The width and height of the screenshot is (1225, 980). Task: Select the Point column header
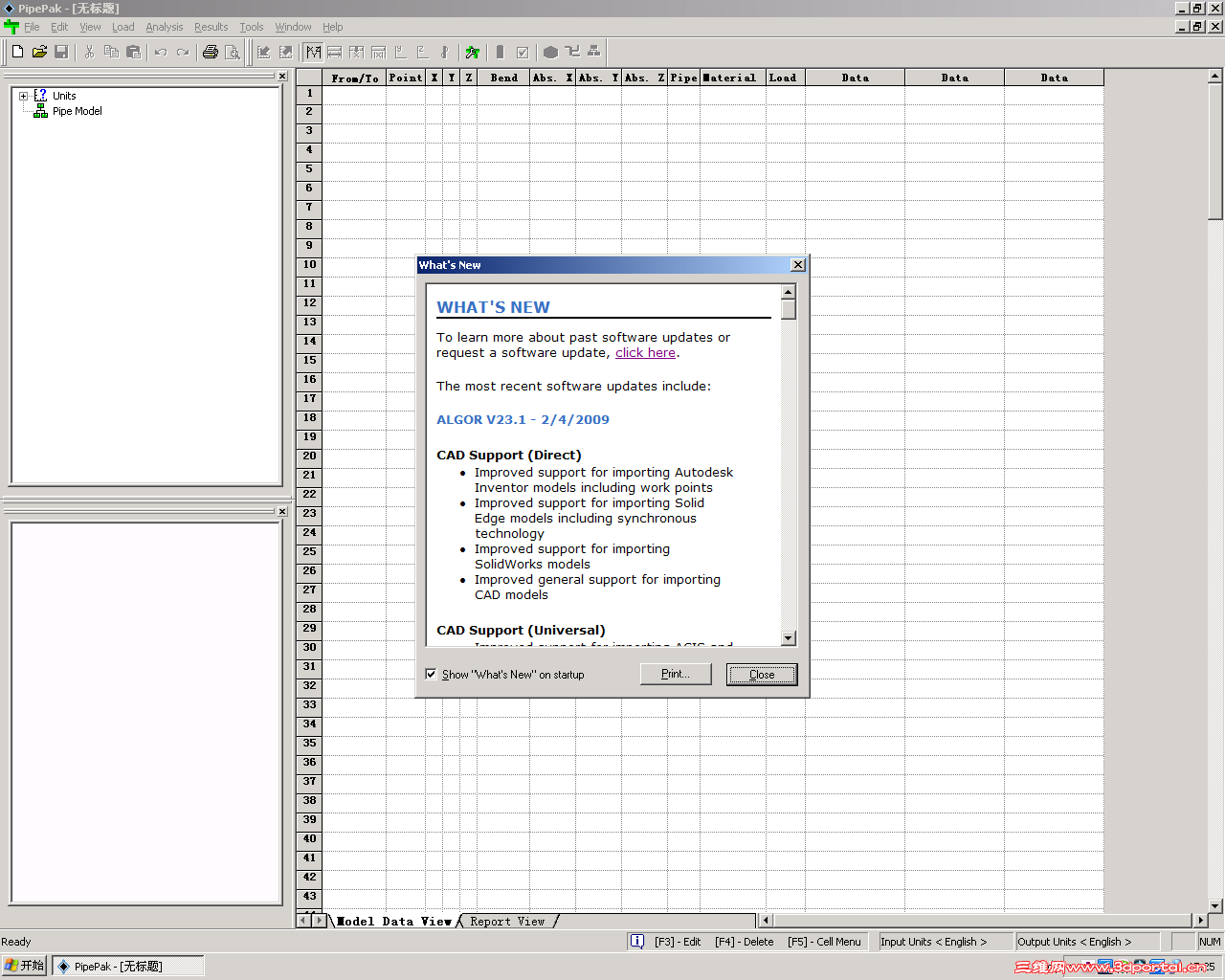(x=406, y=78)
